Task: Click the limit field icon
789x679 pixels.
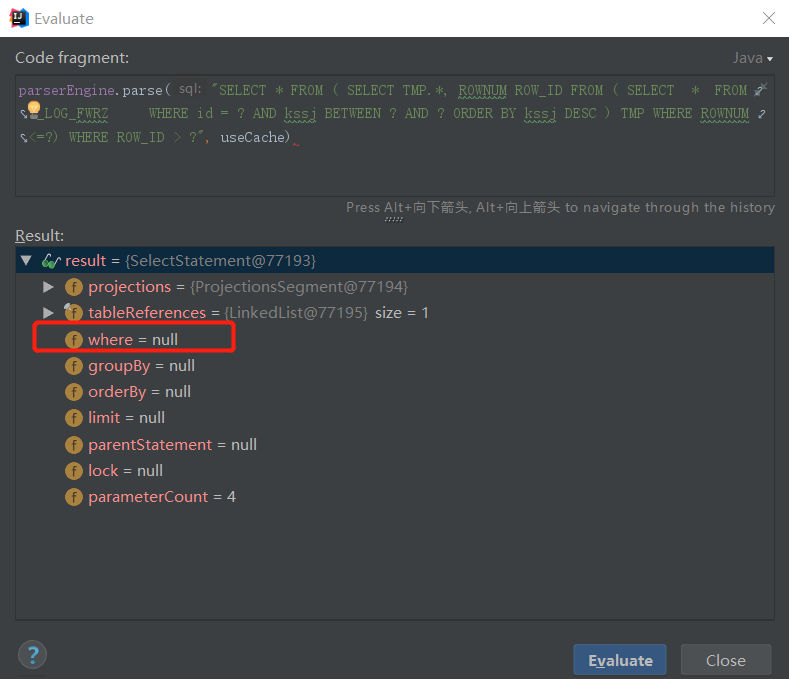Action: (x=74, y=418)
